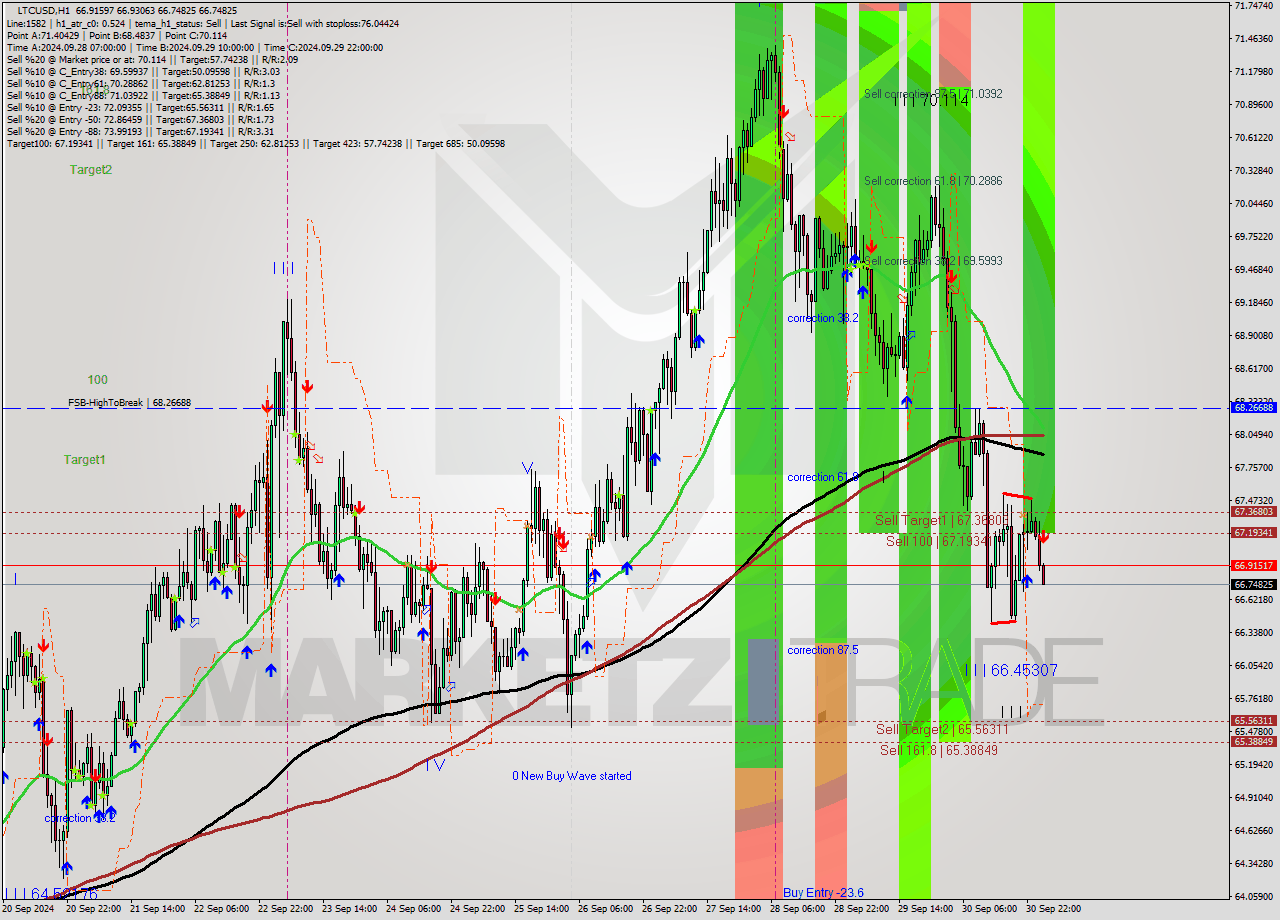The image size is (1280, 920).
Task: Click the 'Target100: 67.19341' targets summary line
Action: pos(256,143)
